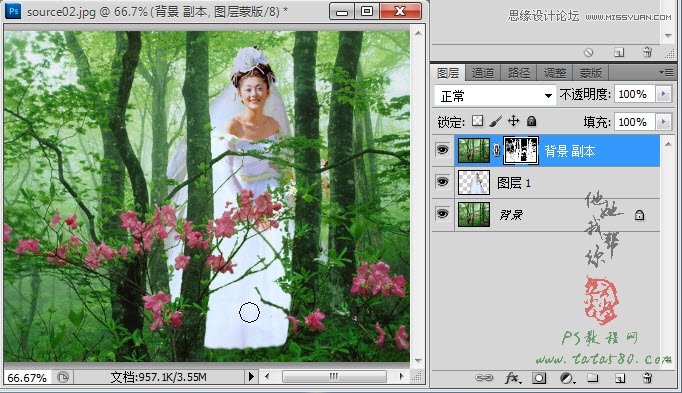Click the 填充 100% value field

634,122
